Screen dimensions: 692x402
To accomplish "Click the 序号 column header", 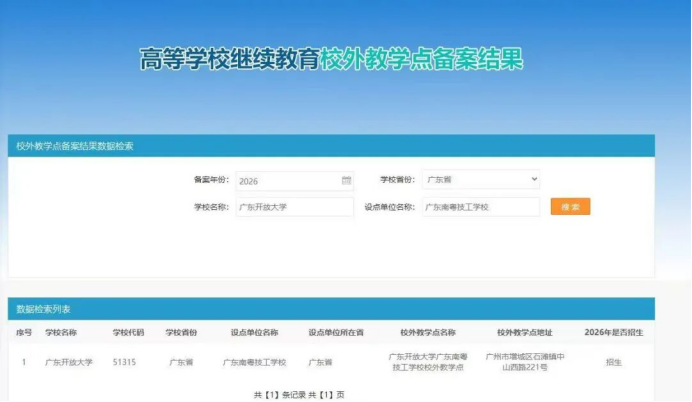I will [x=24, y=333].
